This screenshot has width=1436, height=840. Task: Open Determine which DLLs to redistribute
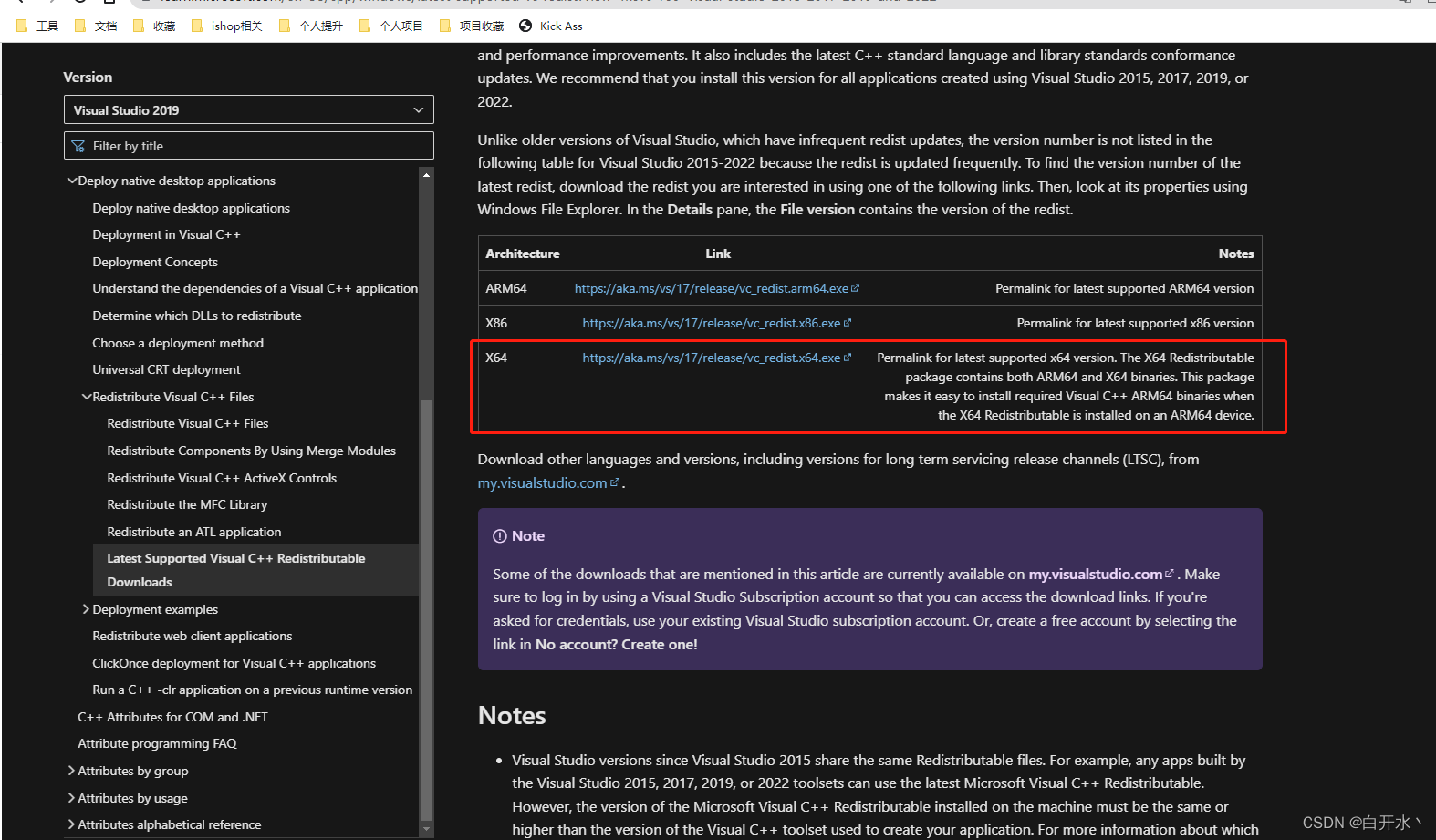click(x=196, y=316)
